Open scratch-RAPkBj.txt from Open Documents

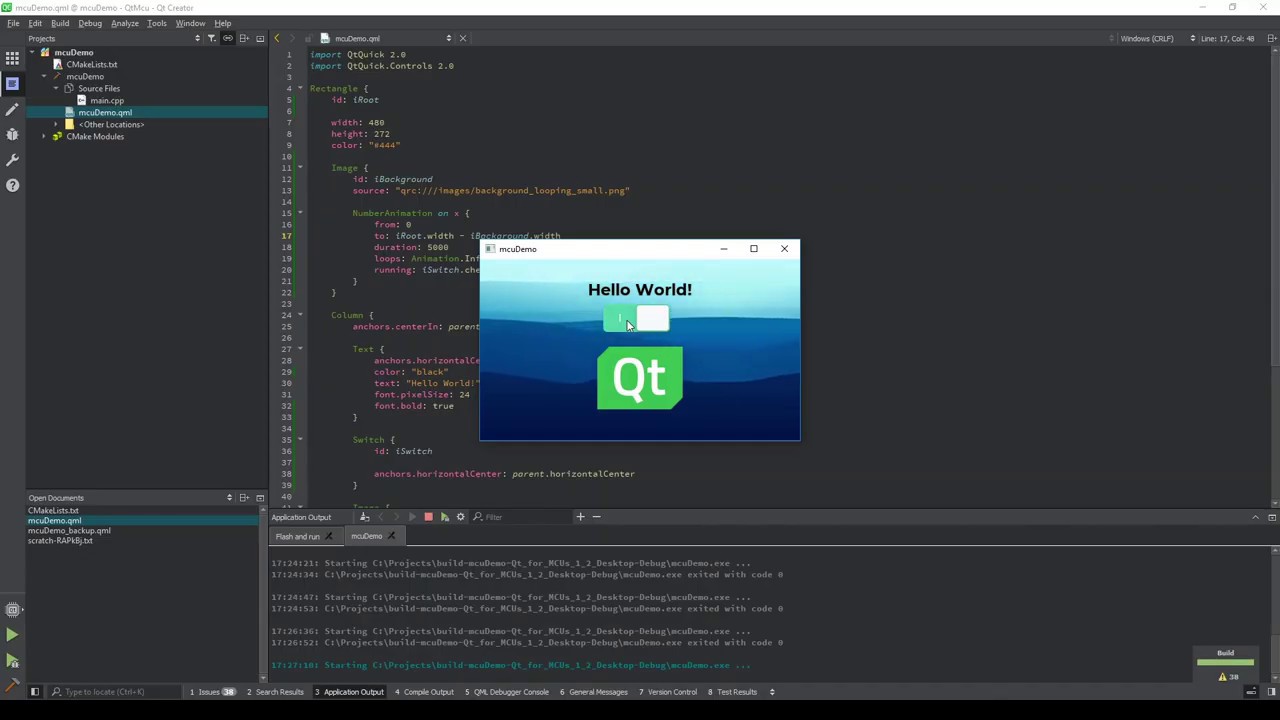(60, 541)
